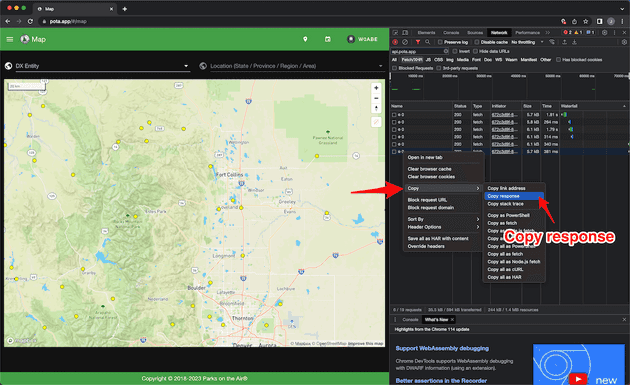Reload the page with browser refresh button
The width and height of the screenshot is (630, 385).
pos(30,21)
